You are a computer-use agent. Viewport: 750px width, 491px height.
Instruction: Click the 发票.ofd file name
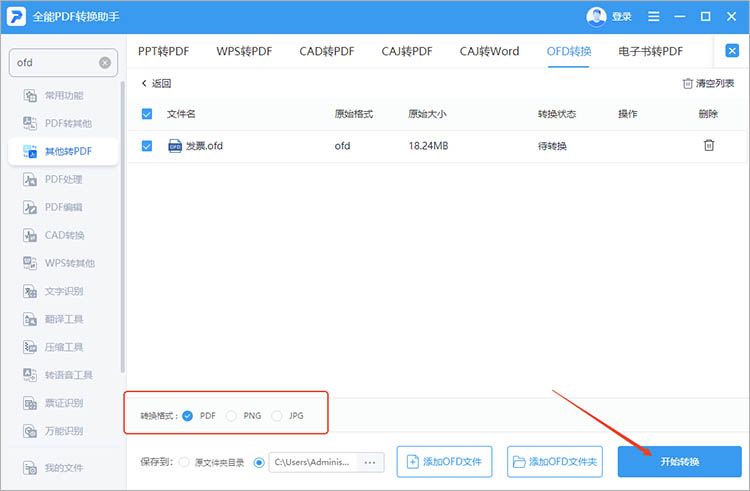coord(204,146)
